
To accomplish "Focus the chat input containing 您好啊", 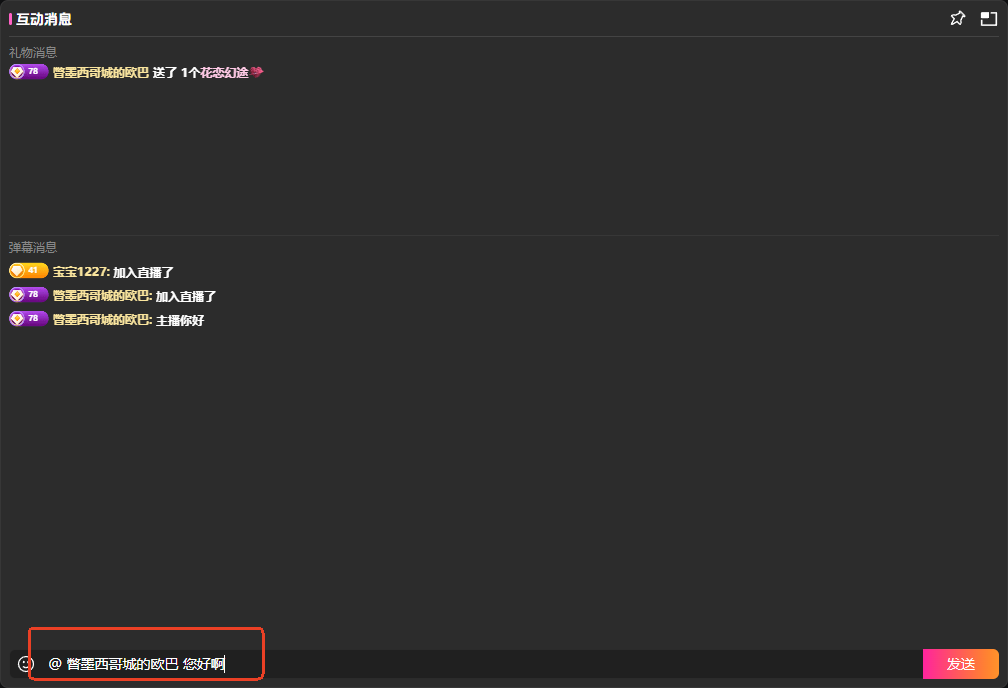I will [x=480, y=664].
